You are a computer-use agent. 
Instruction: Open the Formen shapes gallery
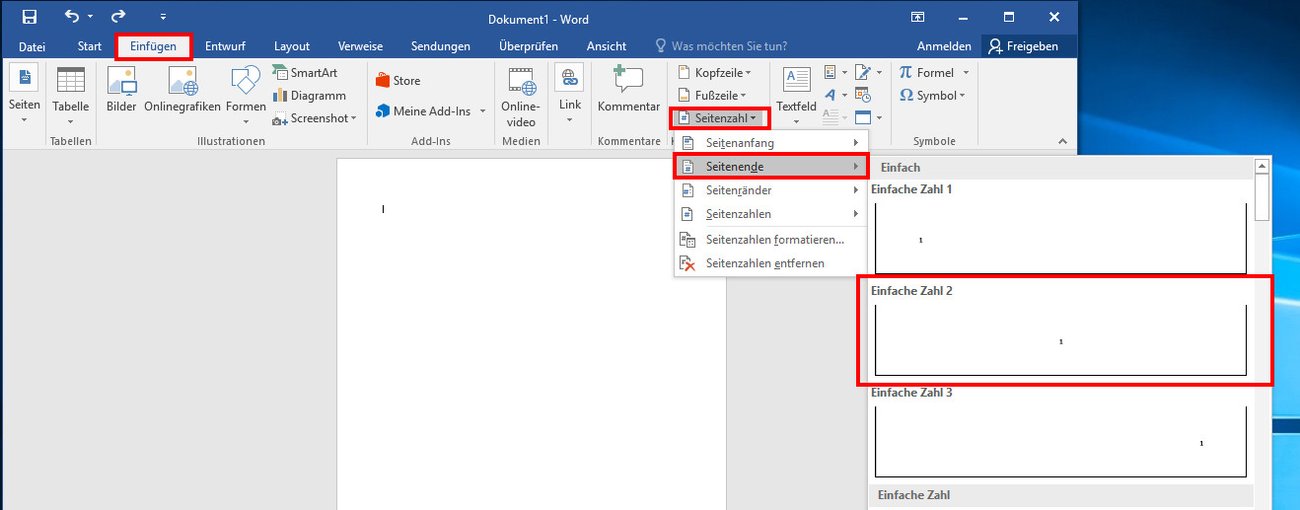coord(245,97)
